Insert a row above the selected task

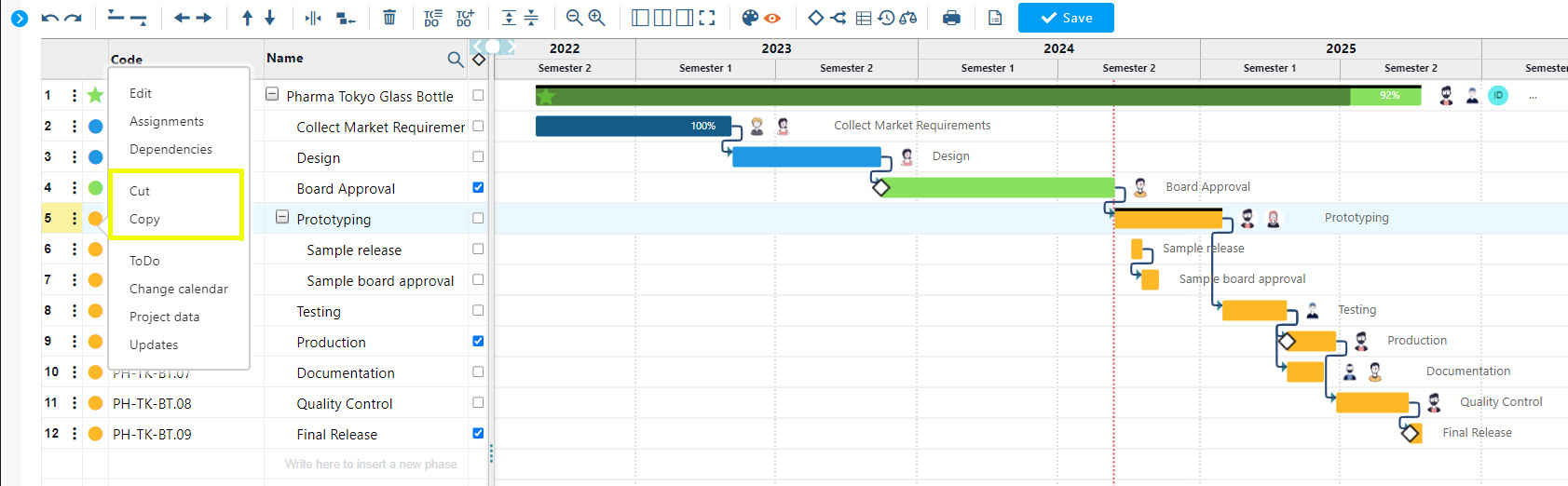point(116,17)
